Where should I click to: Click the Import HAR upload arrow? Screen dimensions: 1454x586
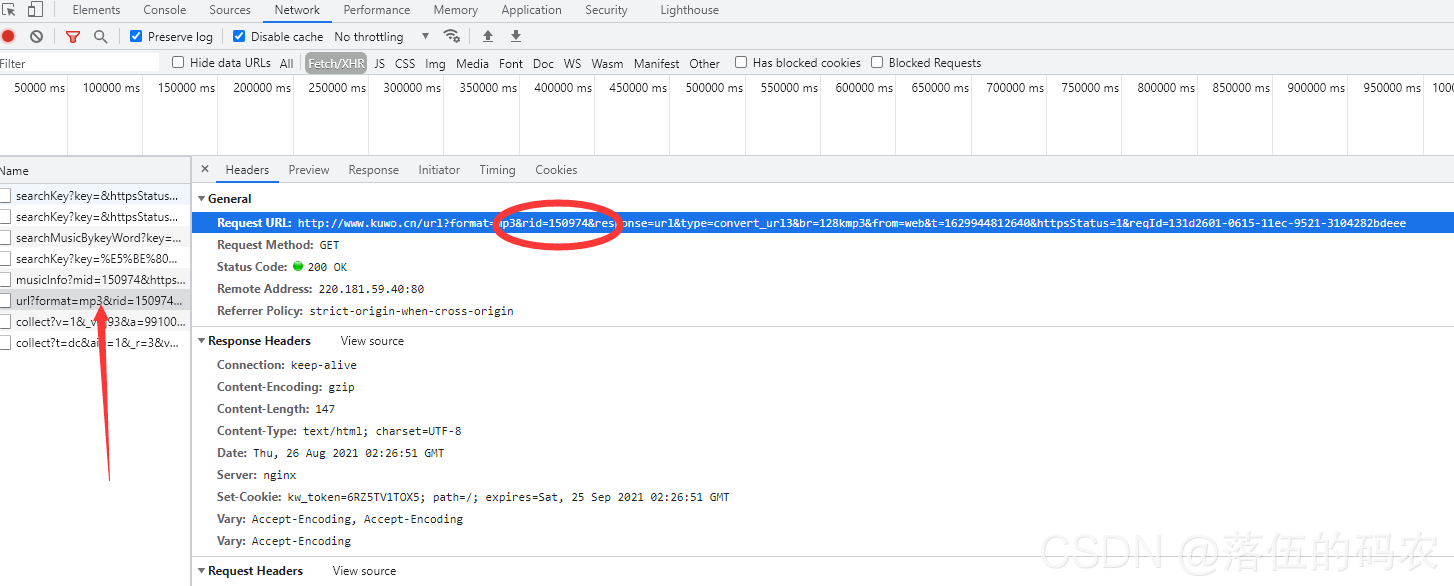tap(488, 36)
